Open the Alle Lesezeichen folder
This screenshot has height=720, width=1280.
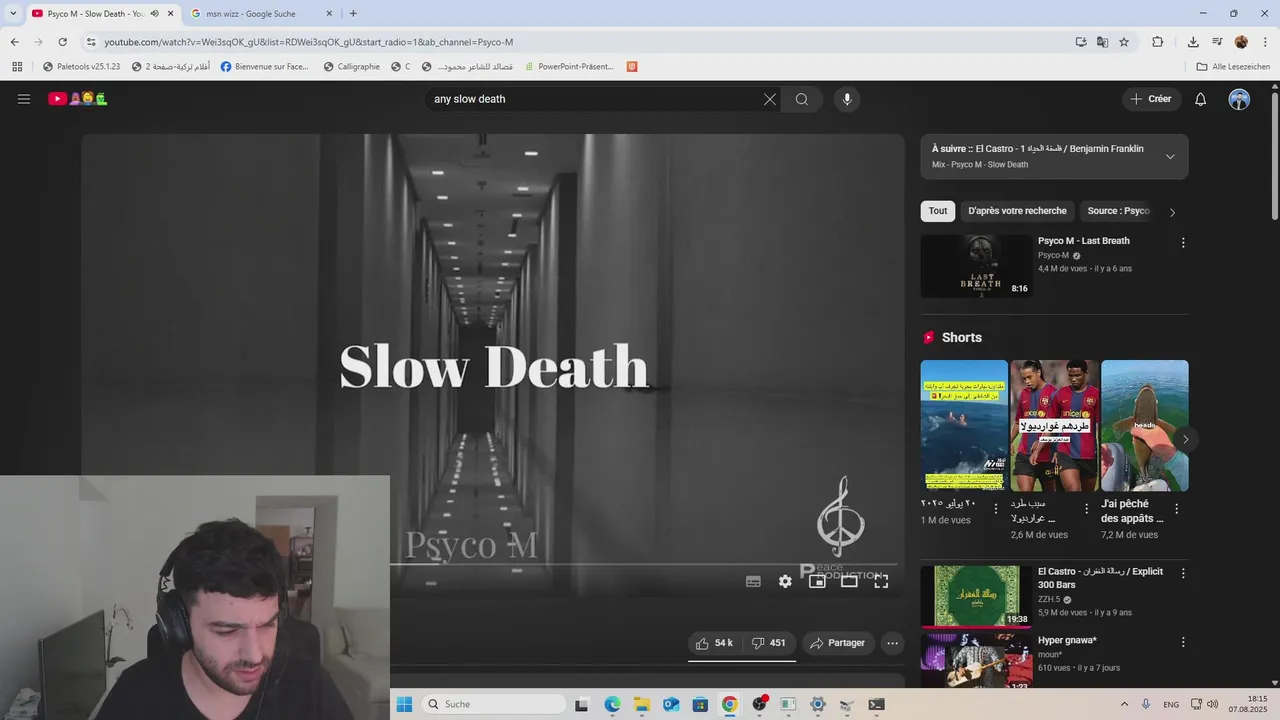point(1233,67)
